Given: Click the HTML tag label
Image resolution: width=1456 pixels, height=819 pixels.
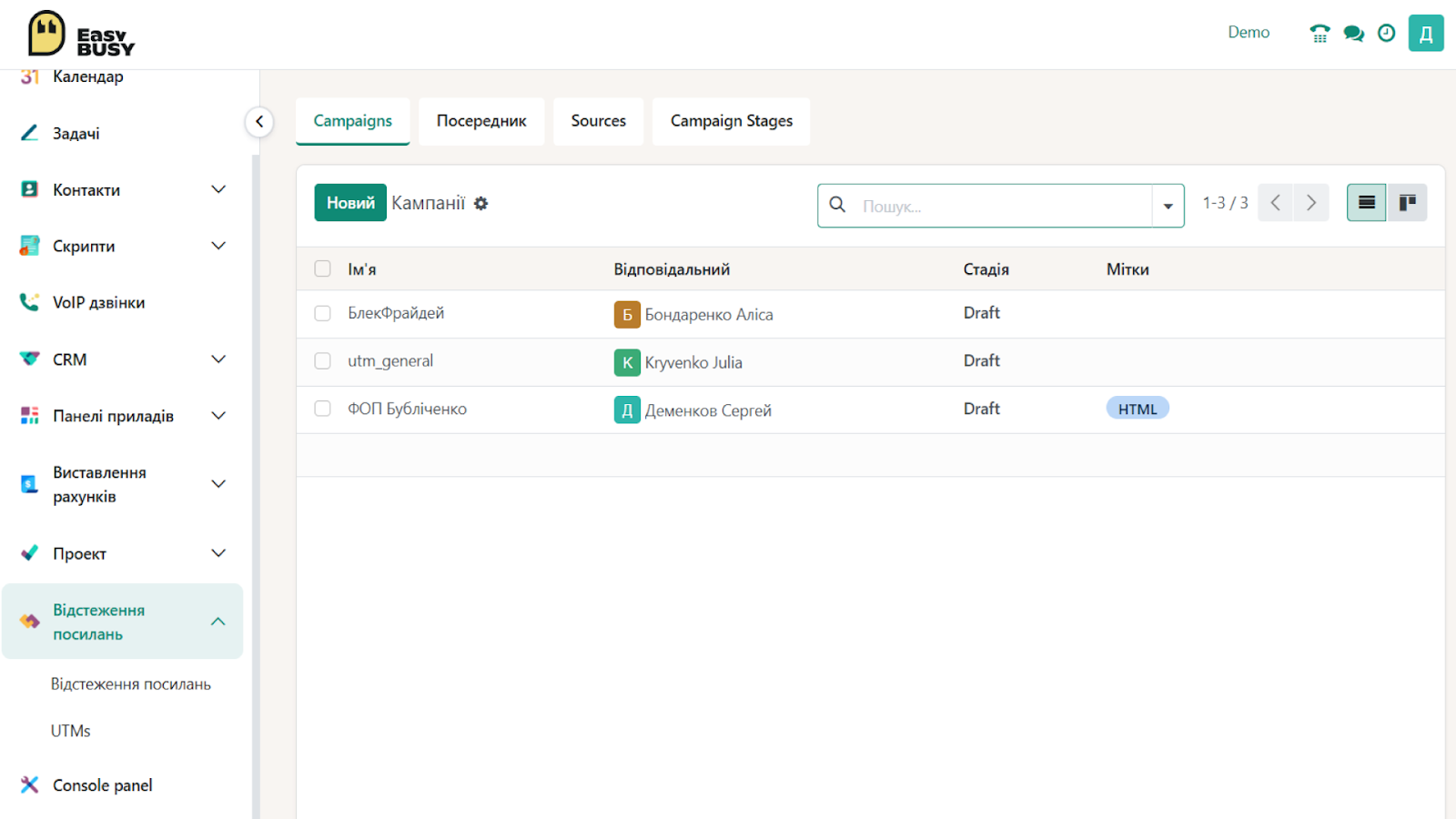Looking at the screenshot, I should 1137,409.
